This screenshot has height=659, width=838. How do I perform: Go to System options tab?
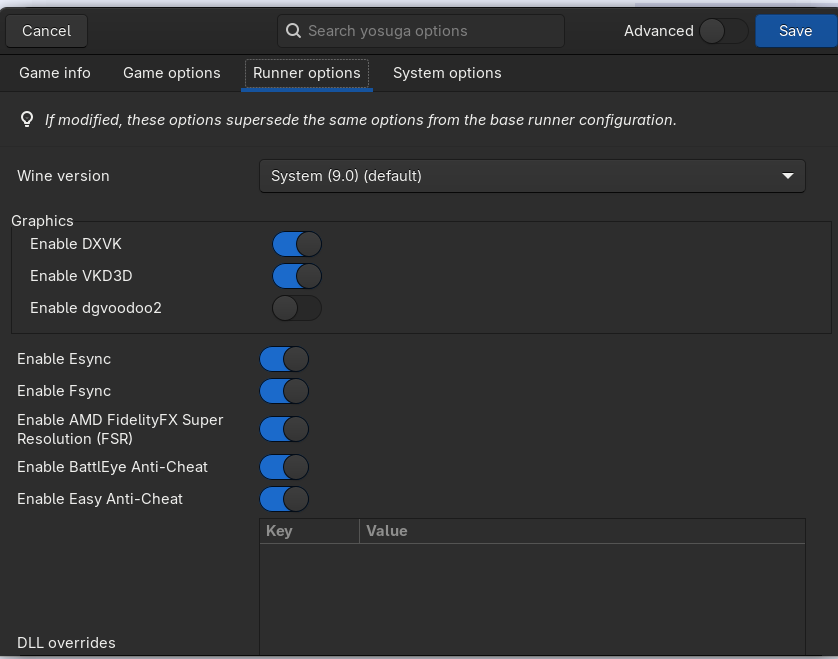[x=447, y=73]
